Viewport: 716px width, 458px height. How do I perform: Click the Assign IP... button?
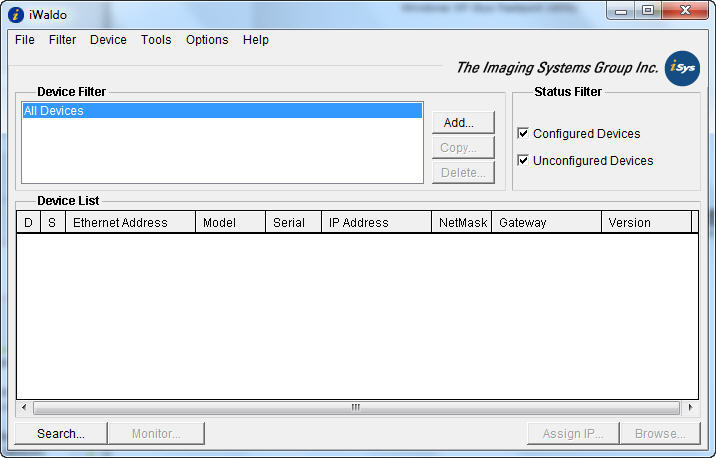tap(573, 433)
